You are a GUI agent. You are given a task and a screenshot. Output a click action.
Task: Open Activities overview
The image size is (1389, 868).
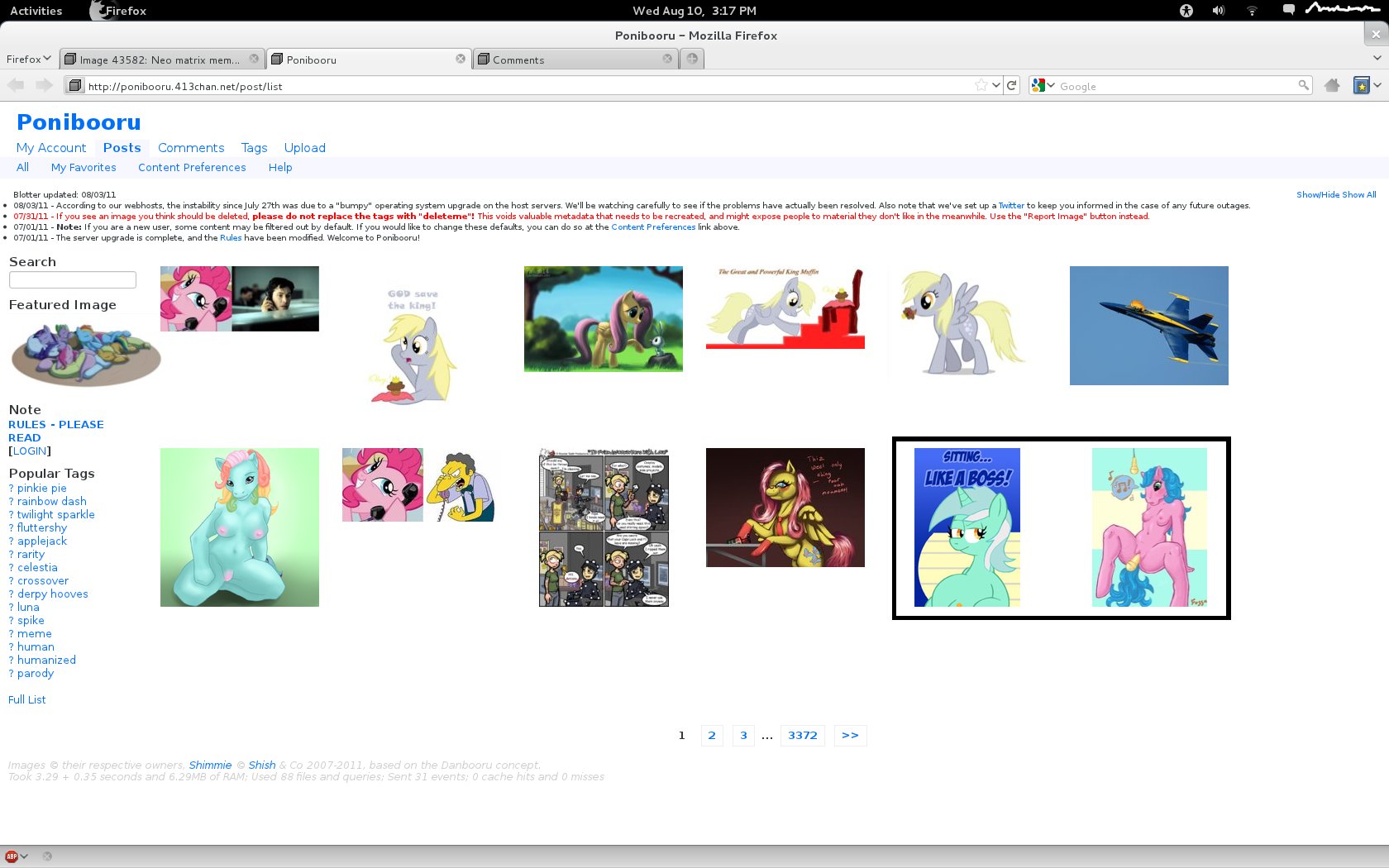point(36,11)
